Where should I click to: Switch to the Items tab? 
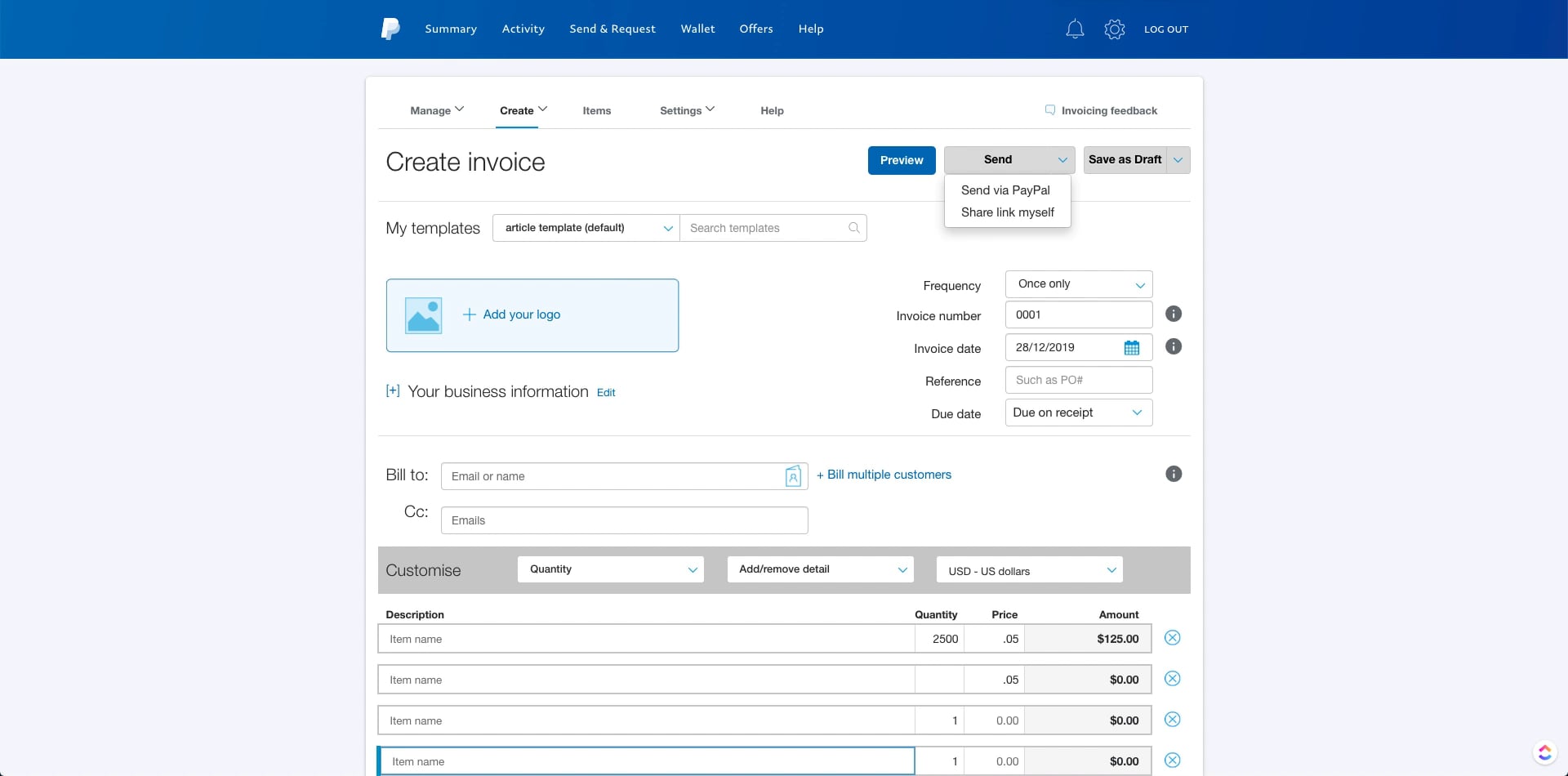click(596, 110)
